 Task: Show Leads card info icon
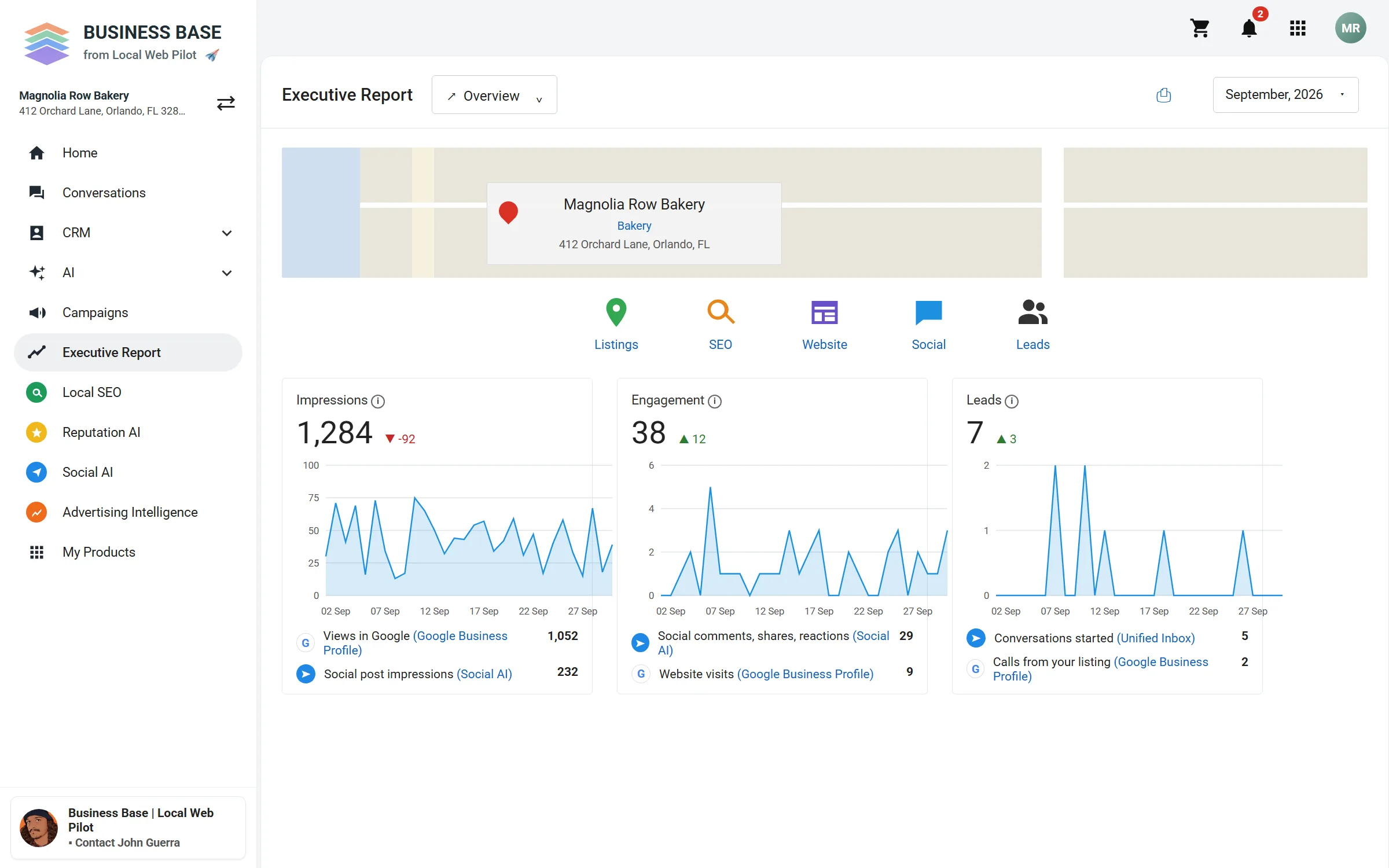coord(1012,401)
